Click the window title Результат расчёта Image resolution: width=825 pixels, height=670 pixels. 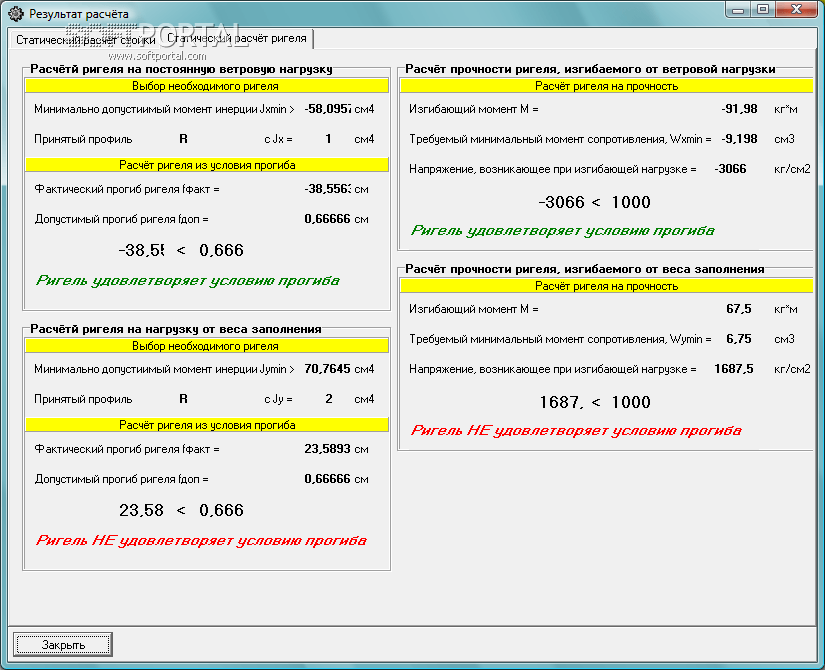79,14
